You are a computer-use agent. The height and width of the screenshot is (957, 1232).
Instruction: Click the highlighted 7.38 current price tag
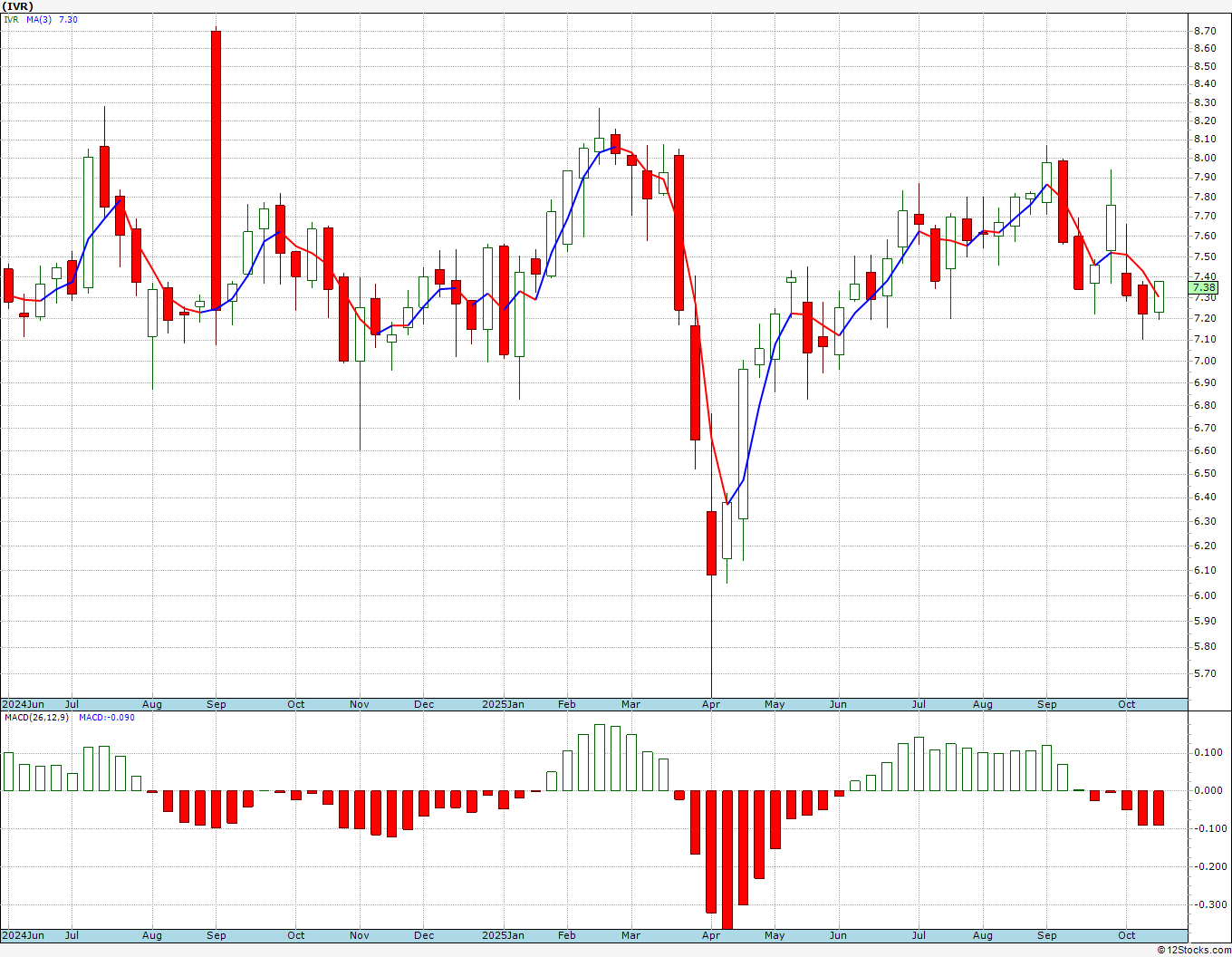click(1205, 288)
